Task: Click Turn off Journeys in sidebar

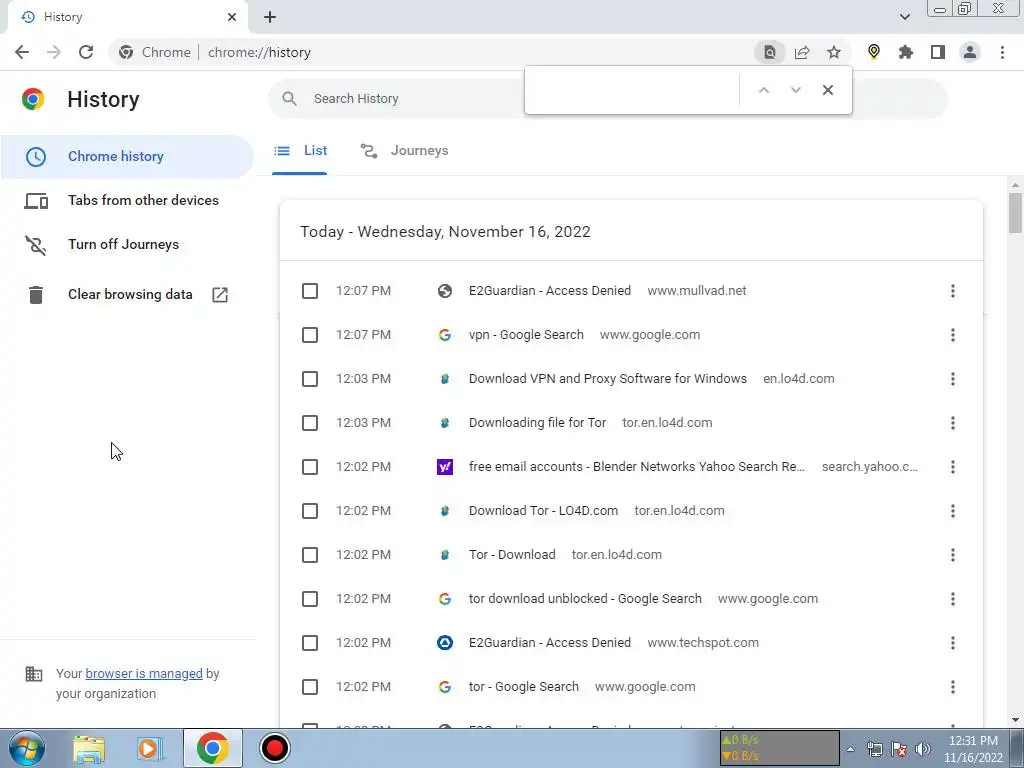Action: (x=127, y=244)
